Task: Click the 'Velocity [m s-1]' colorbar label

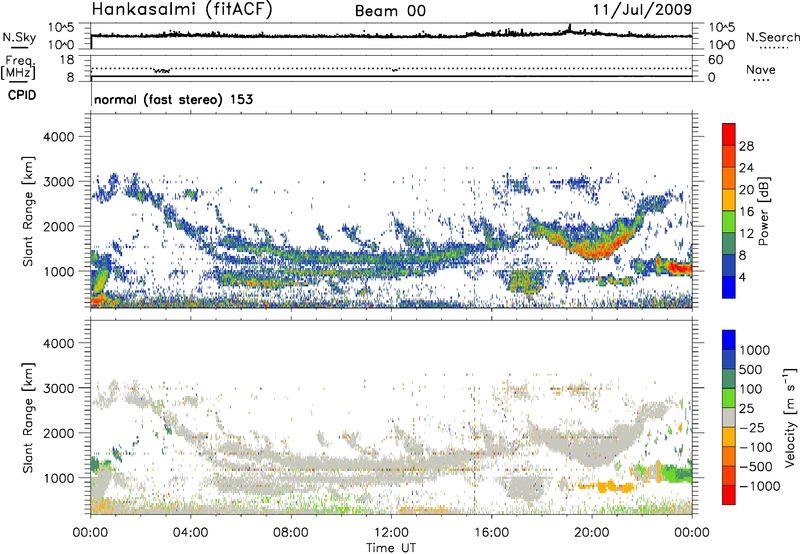Action: coord(790,417)
